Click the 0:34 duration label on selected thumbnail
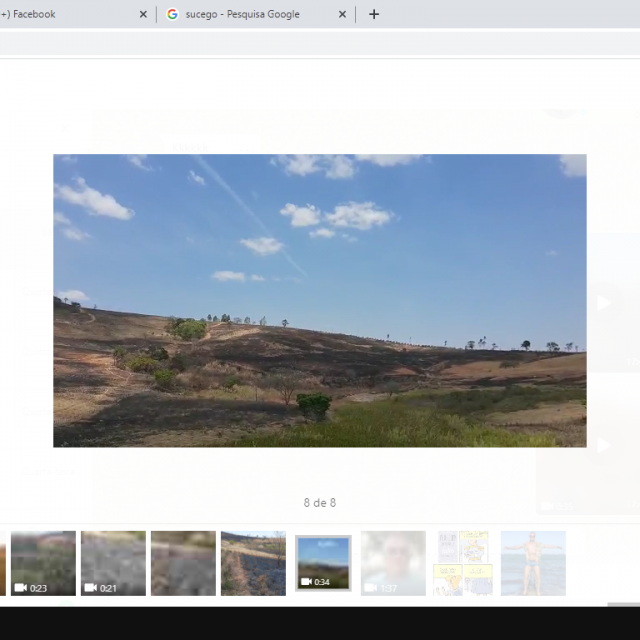This screenshot has width=640, height=640. [x=322, y=582]
